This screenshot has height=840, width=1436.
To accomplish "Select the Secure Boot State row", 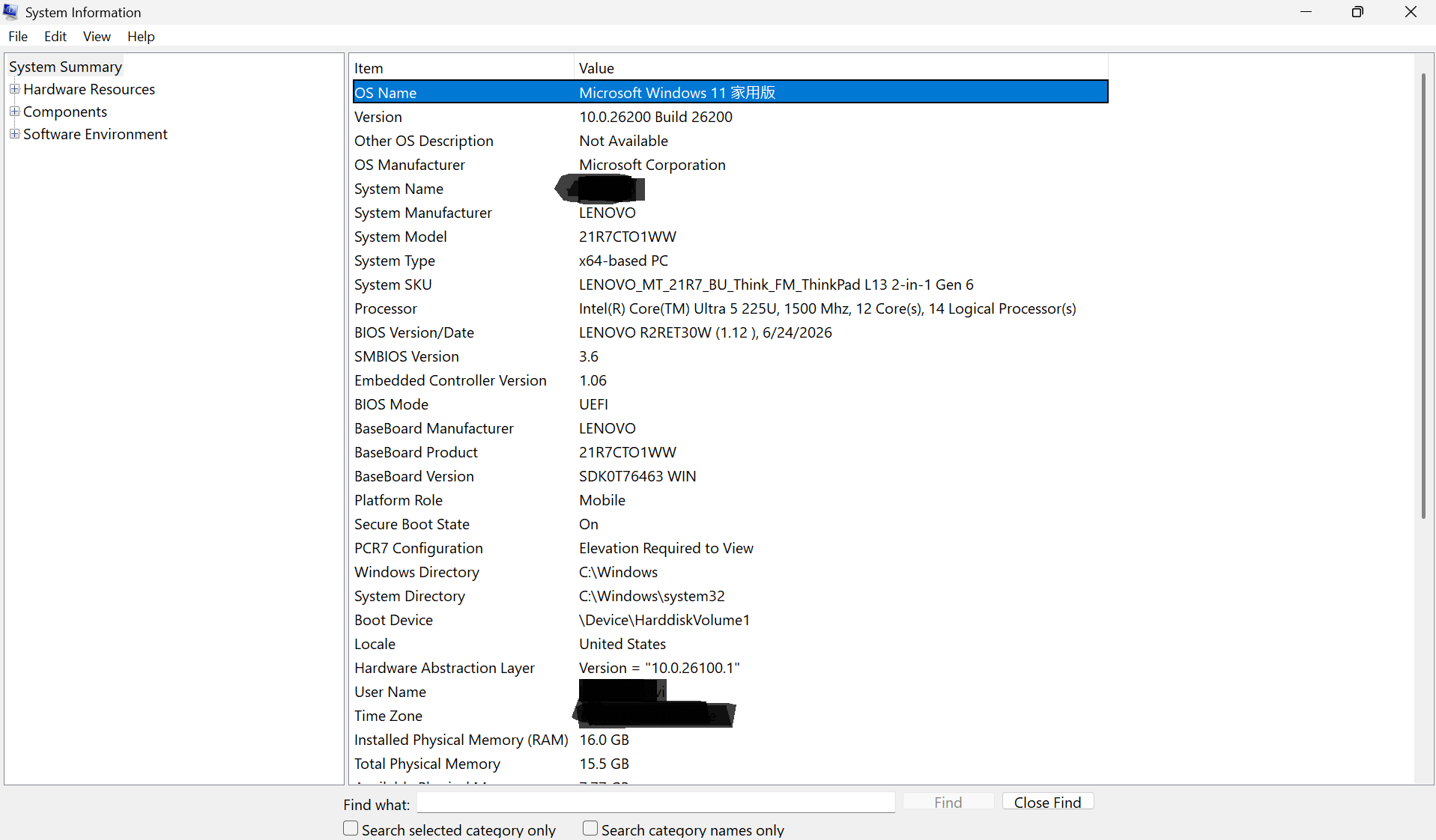I will 730,524.
